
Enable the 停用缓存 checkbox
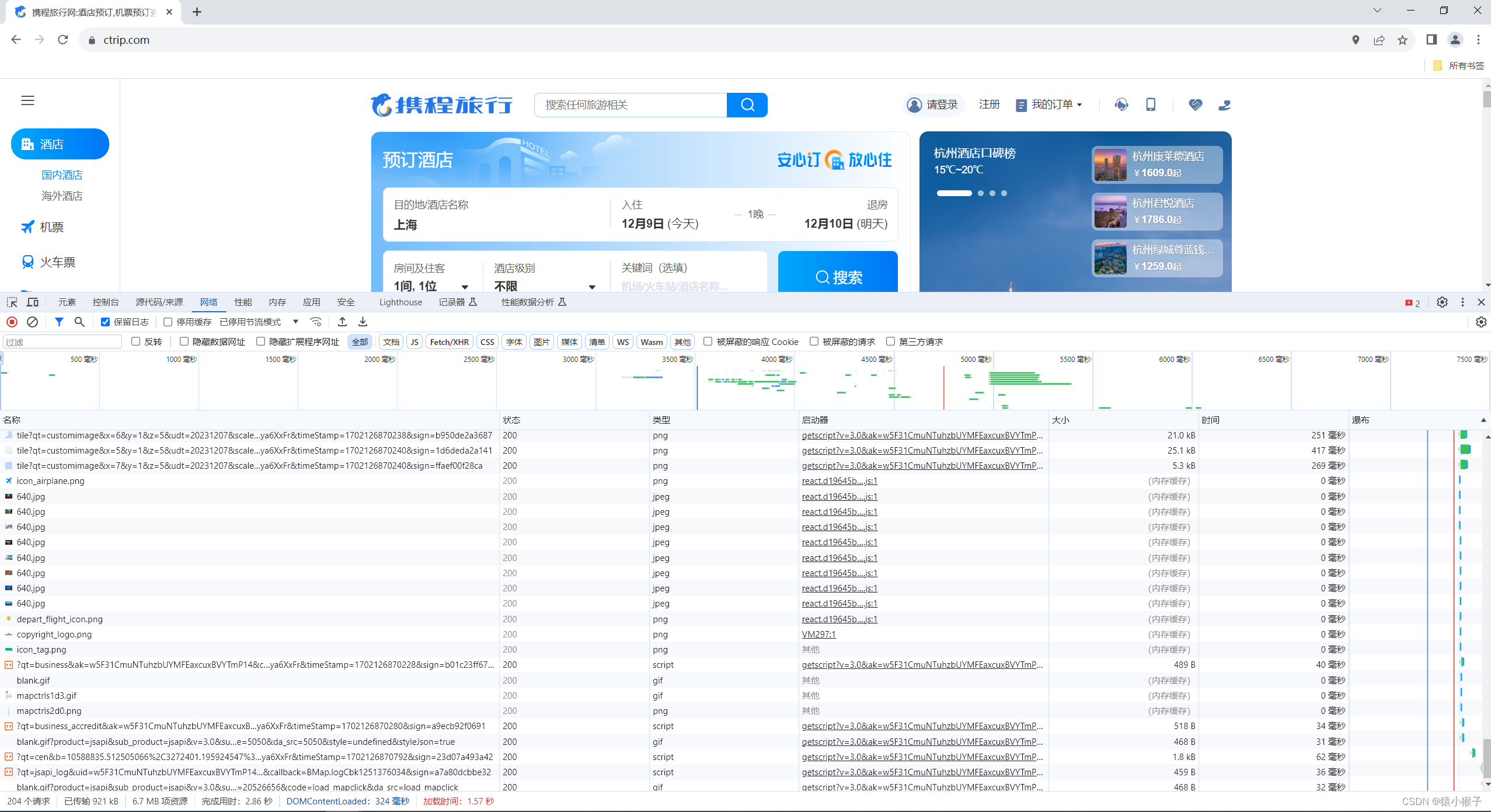pyautogui.click(x=168, y=322)
